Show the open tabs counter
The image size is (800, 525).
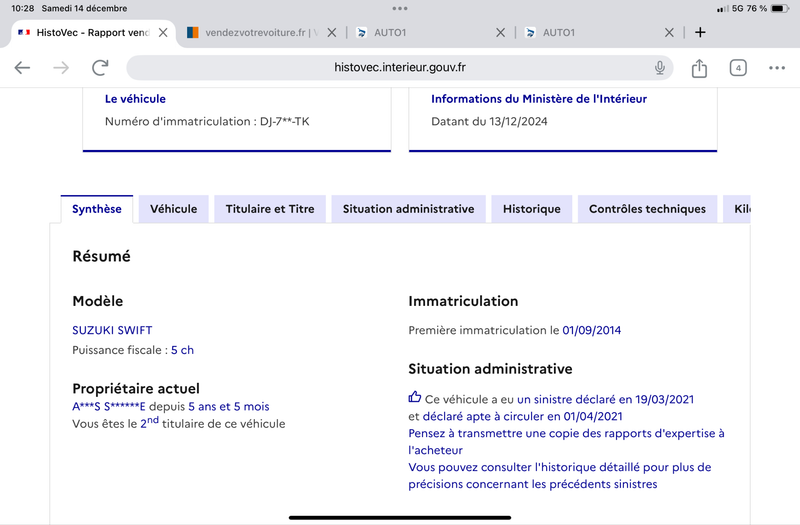point(738,68)
